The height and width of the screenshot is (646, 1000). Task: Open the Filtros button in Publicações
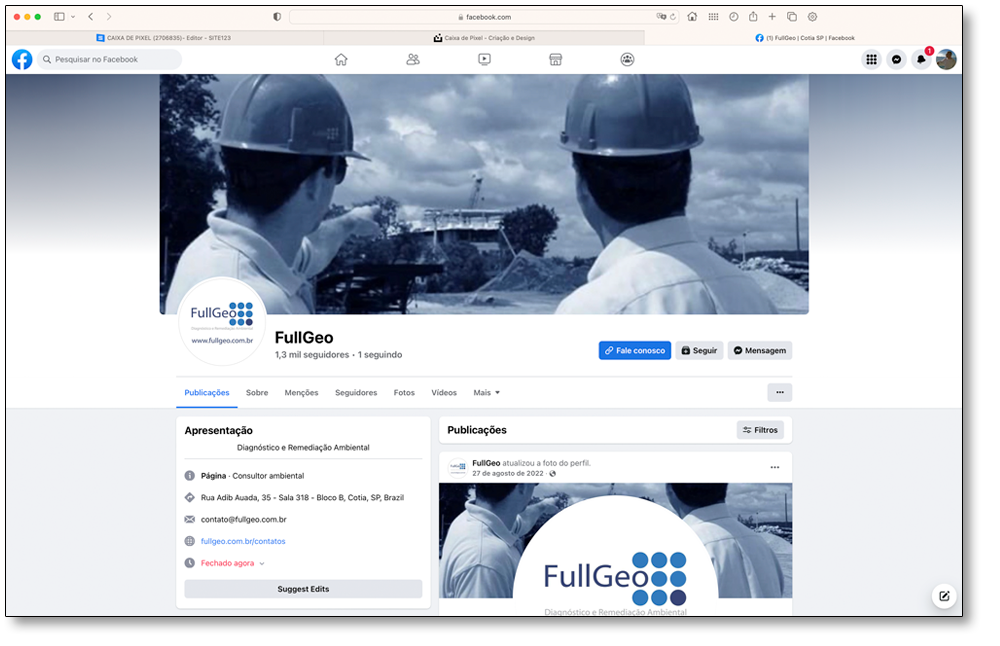click(x=760, y=430)
